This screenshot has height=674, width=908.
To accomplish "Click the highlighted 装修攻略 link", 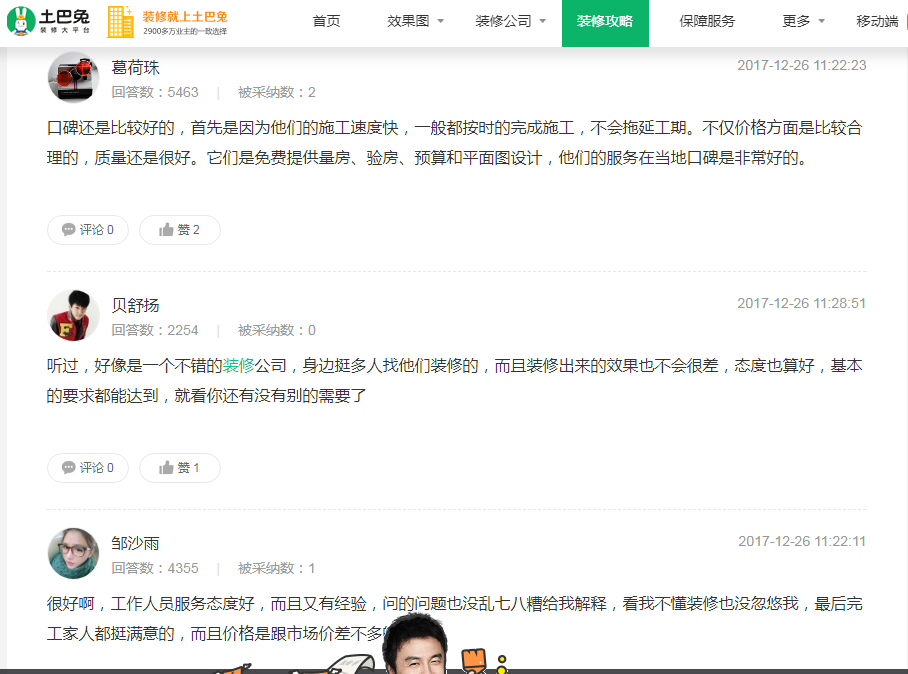I will [605, 20].
